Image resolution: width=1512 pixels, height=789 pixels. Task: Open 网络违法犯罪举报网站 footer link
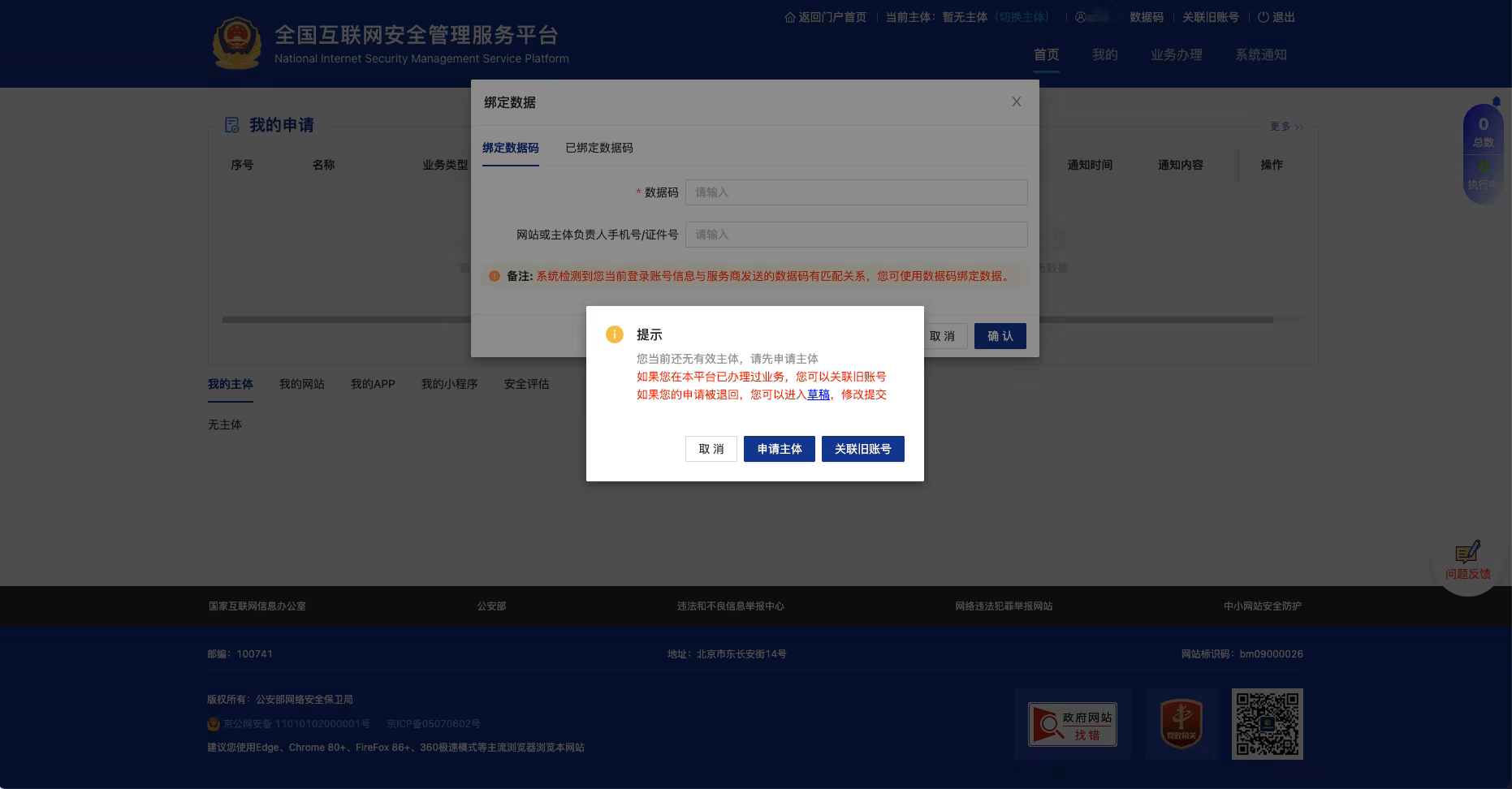pyautogui.click(x=1004, y=606)
